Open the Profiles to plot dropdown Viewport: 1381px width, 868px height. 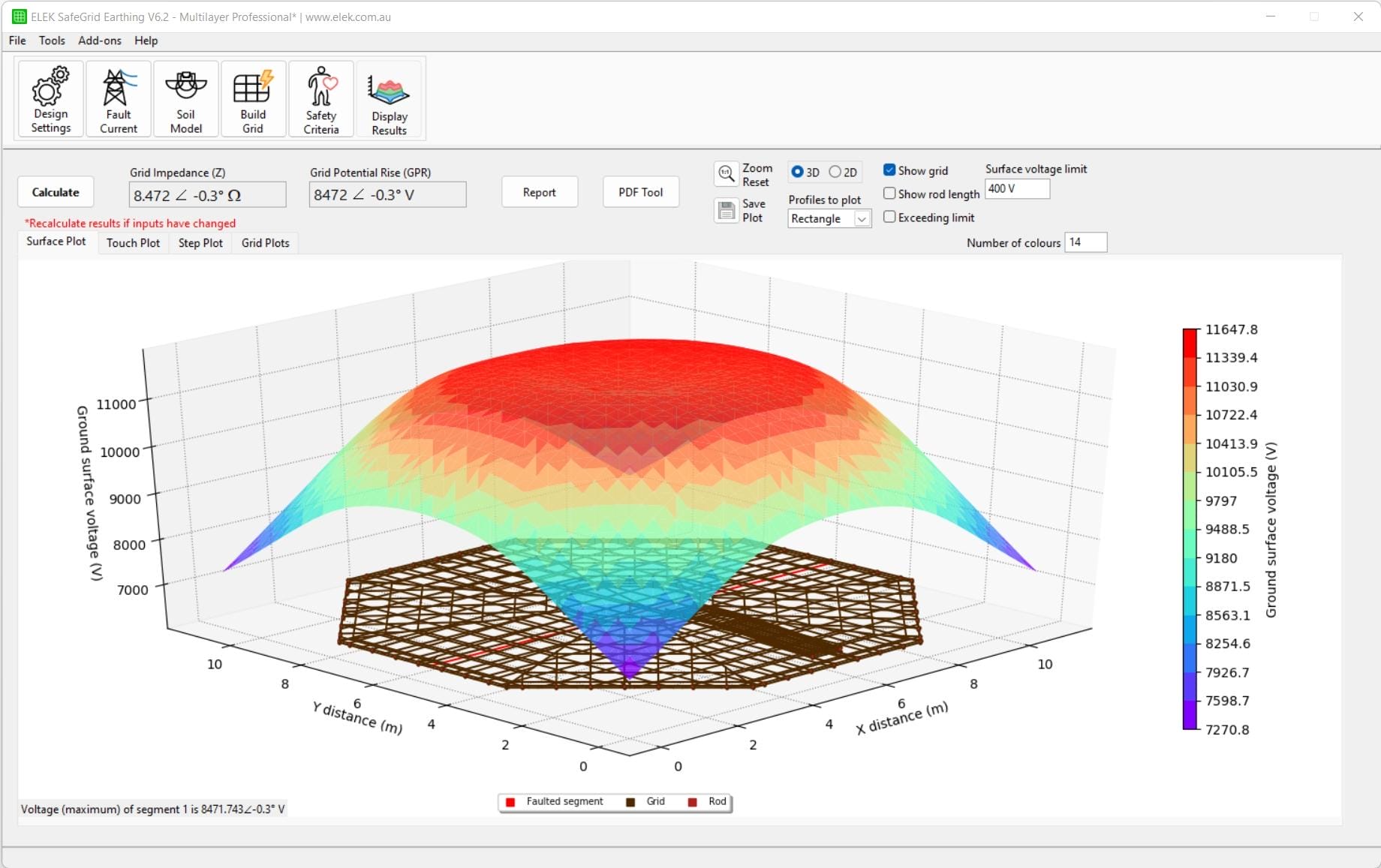point(862,218)
